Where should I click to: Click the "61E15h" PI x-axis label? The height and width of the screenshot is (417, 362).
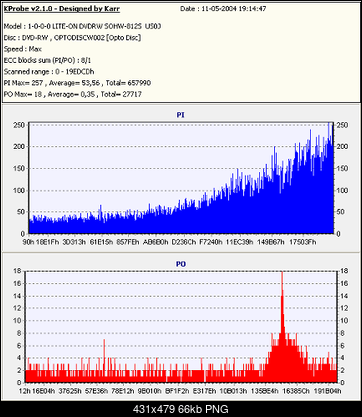(x=101, y=242)
